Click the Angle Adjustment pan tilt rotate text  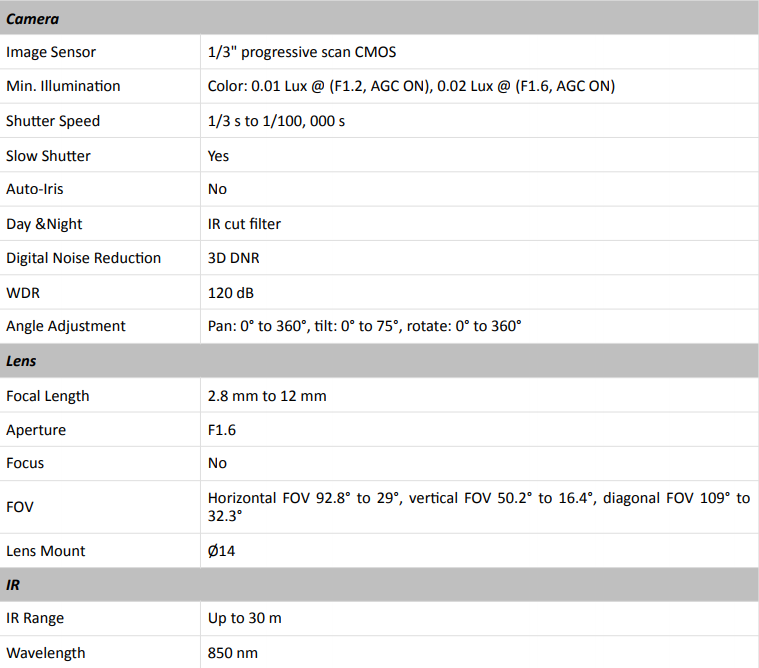coord(364,326)
